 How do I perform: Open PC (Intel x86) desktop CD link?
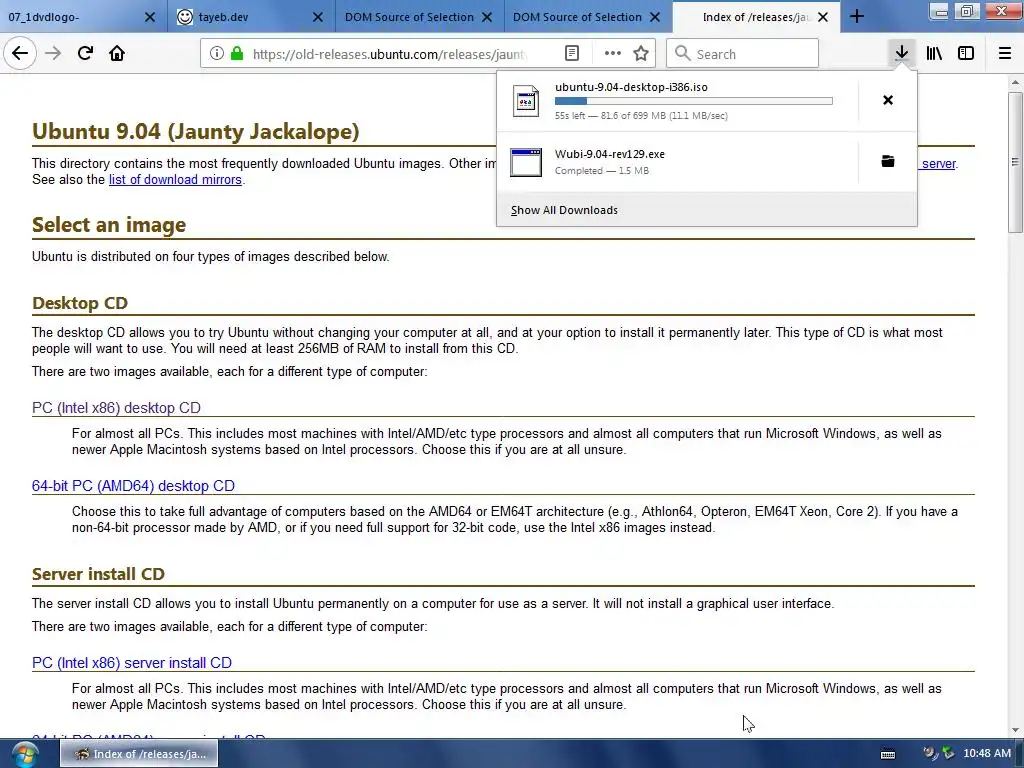pyautogui.click(x=116, y=408)
